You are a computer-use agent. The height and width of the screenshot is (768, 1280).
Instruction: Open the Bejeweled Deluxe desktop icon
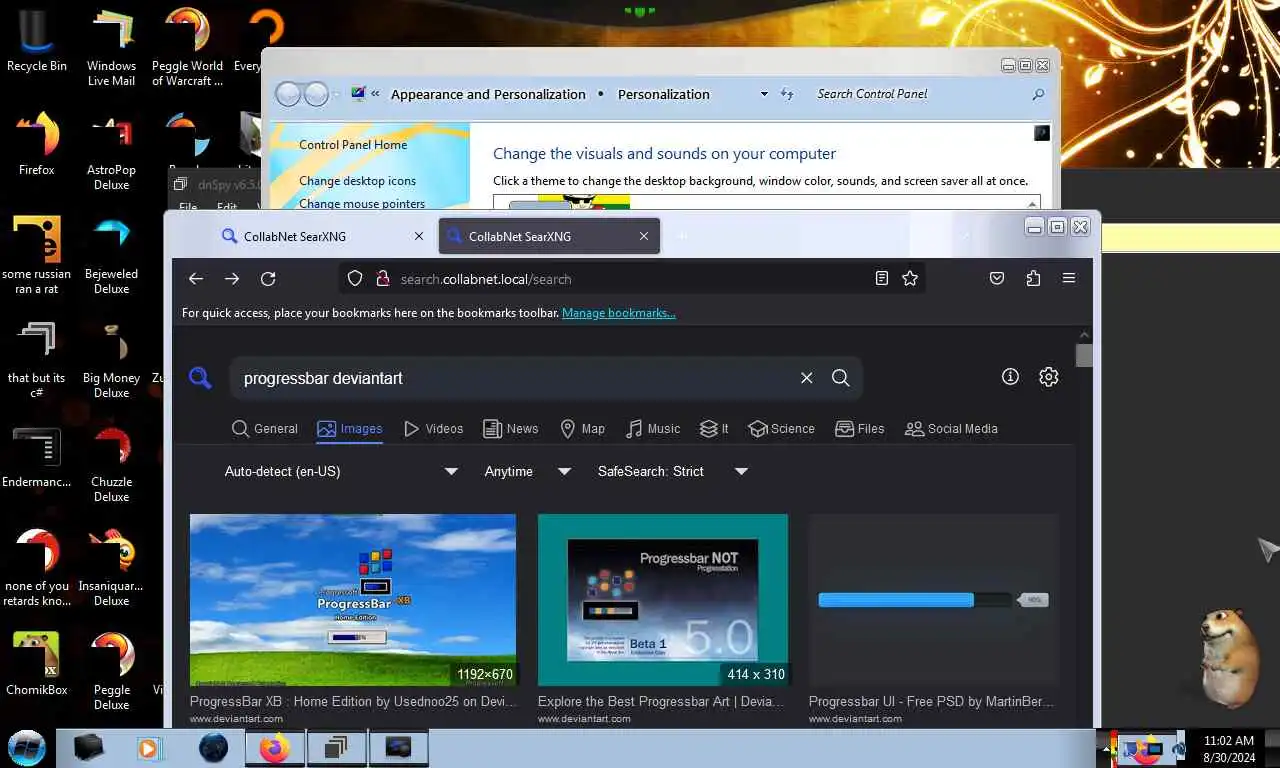(111, 256)
